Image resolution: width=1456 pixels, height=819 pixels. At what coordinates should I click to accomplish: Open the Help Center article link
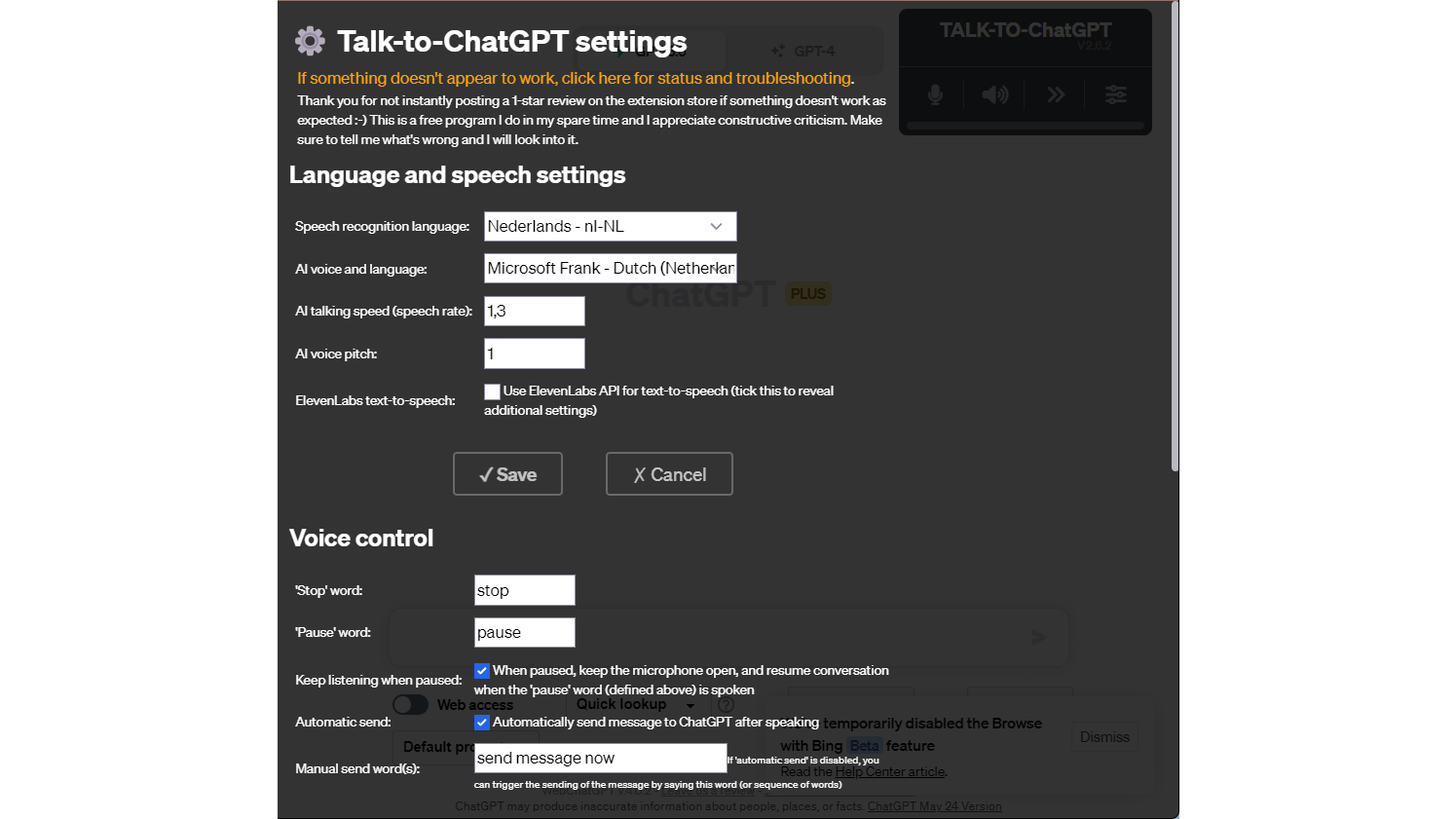[x=889, y=771]
